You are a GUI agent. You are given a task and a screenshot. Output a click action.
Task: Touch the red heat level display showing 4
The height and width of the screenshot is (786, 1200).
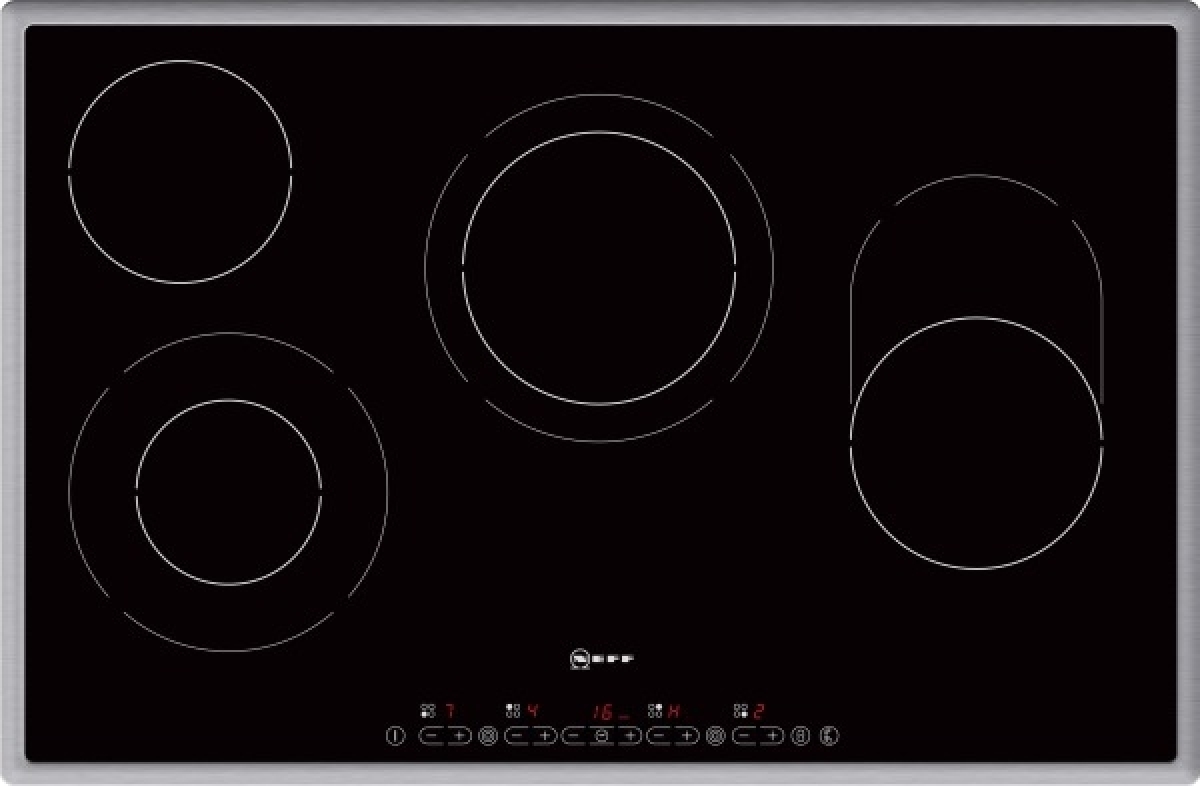pos(533,711)
